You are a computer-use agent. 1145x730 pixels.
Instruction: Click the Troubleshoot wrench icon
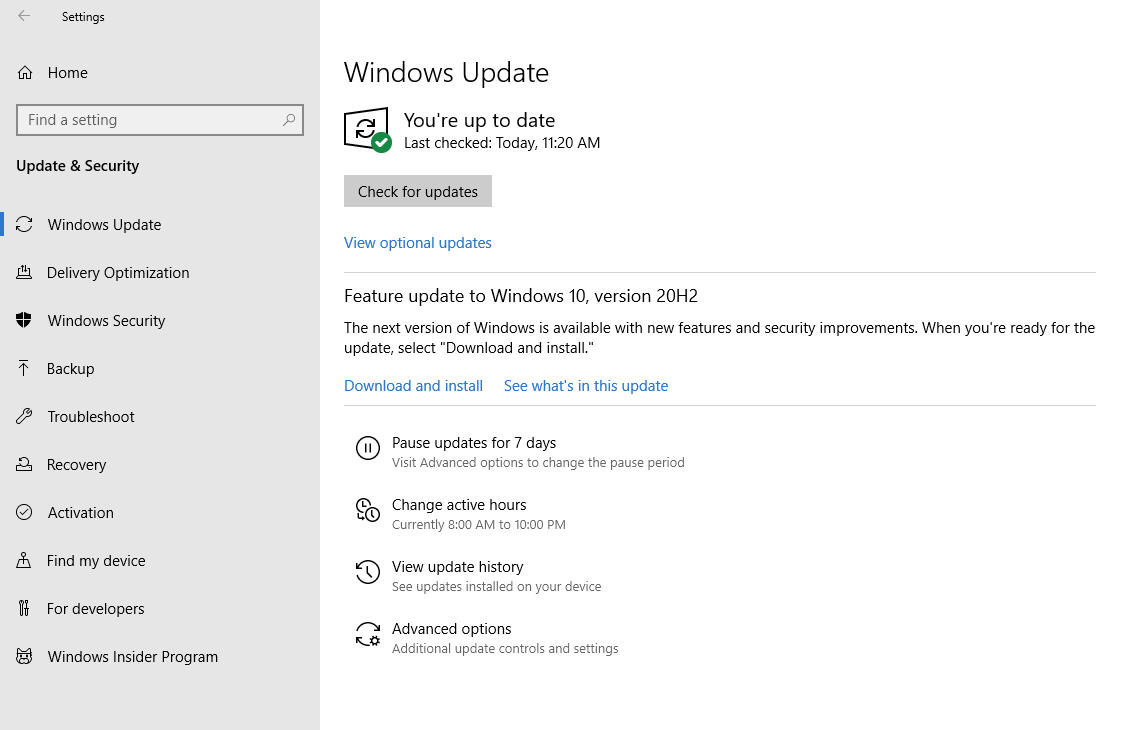(x=24, y=416)
